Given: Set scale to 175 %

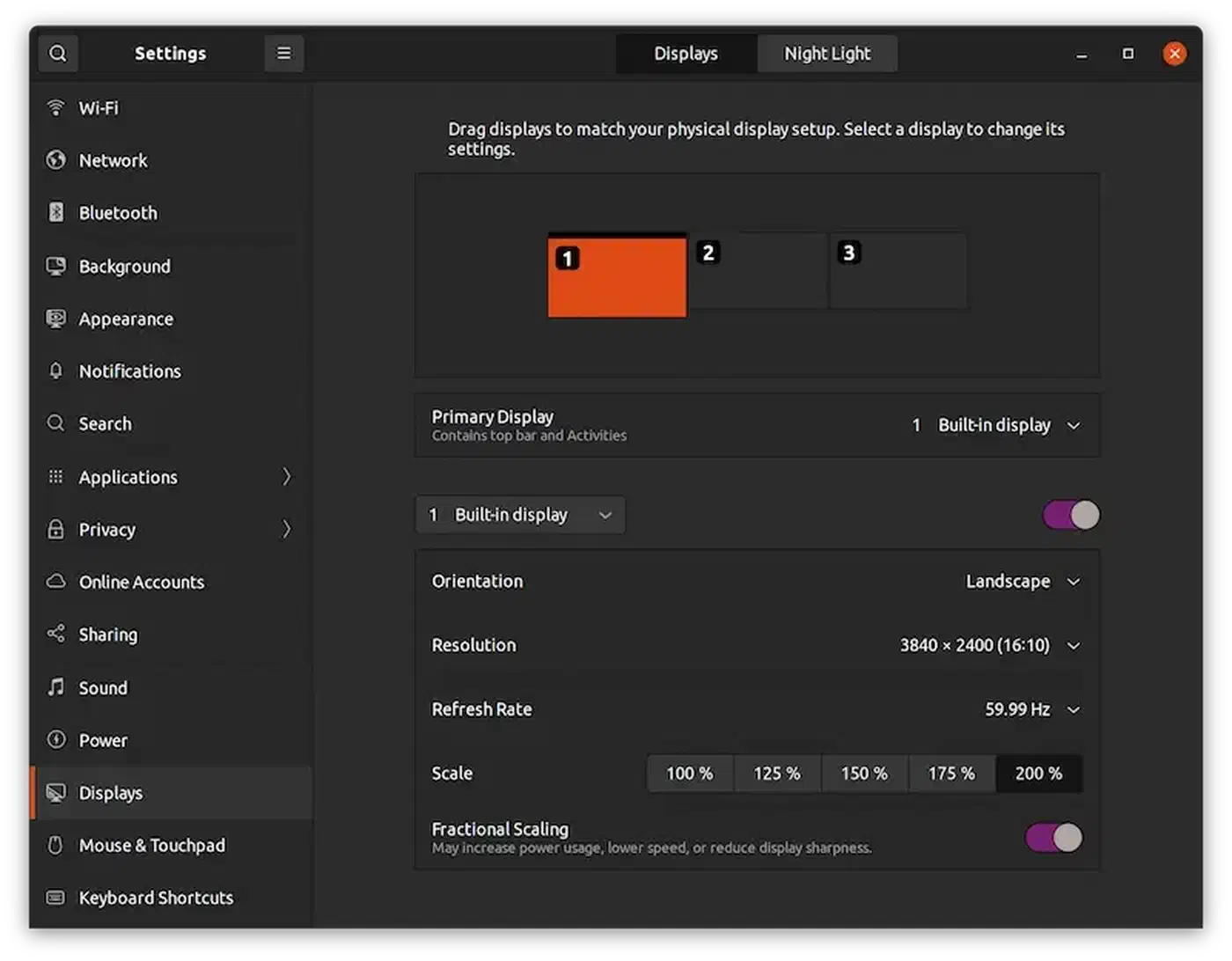Looking at the screenshot, I should point(951,774).
